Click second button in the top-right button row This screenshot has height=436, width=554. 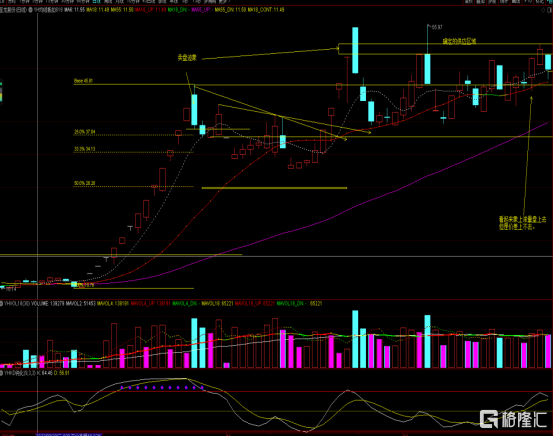[481, 2]
